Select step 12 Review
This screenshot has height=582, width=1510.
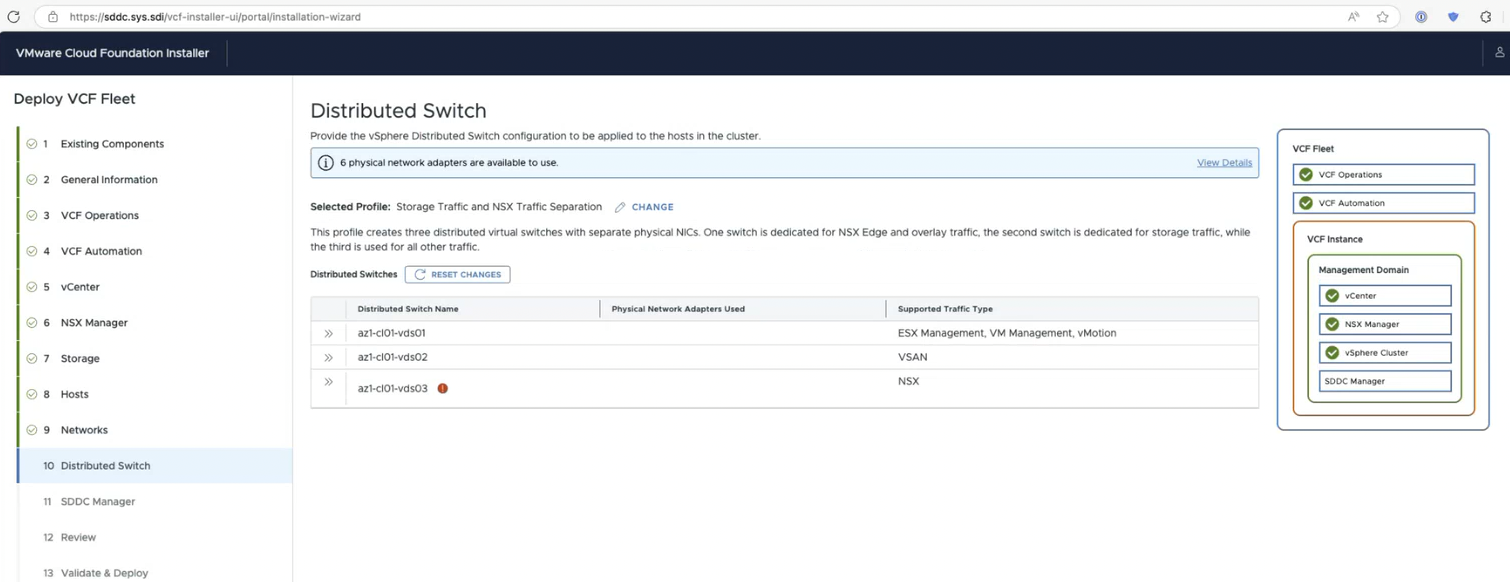coord(154,538)
